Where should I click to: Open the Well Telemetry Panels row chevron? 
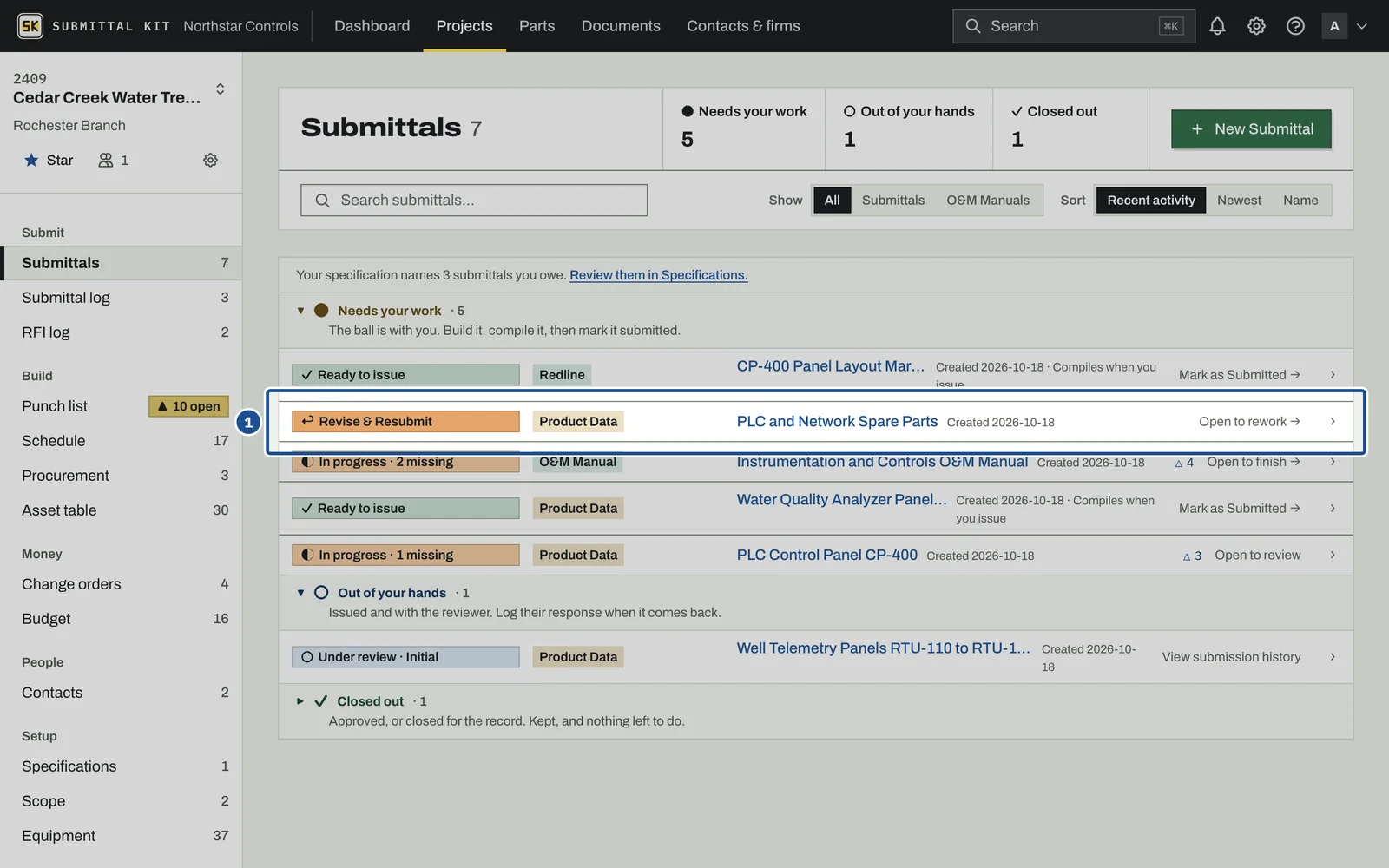tap(1333, 657)
